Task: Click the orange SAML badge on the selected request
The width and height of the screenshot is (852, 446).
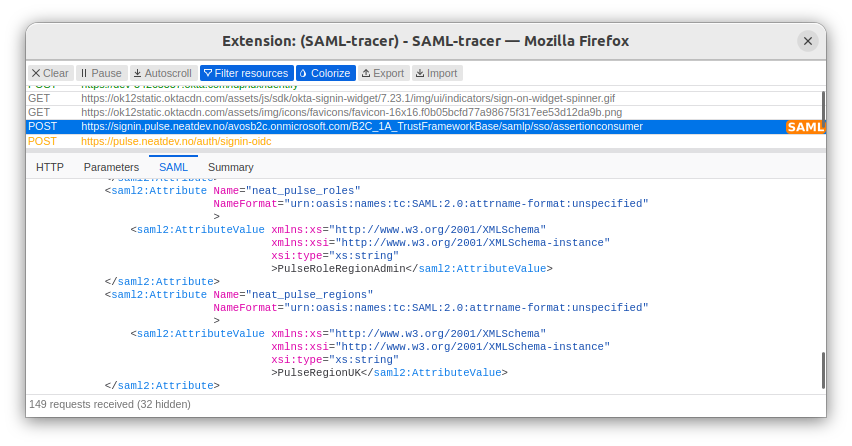Action: pos(805,127)
